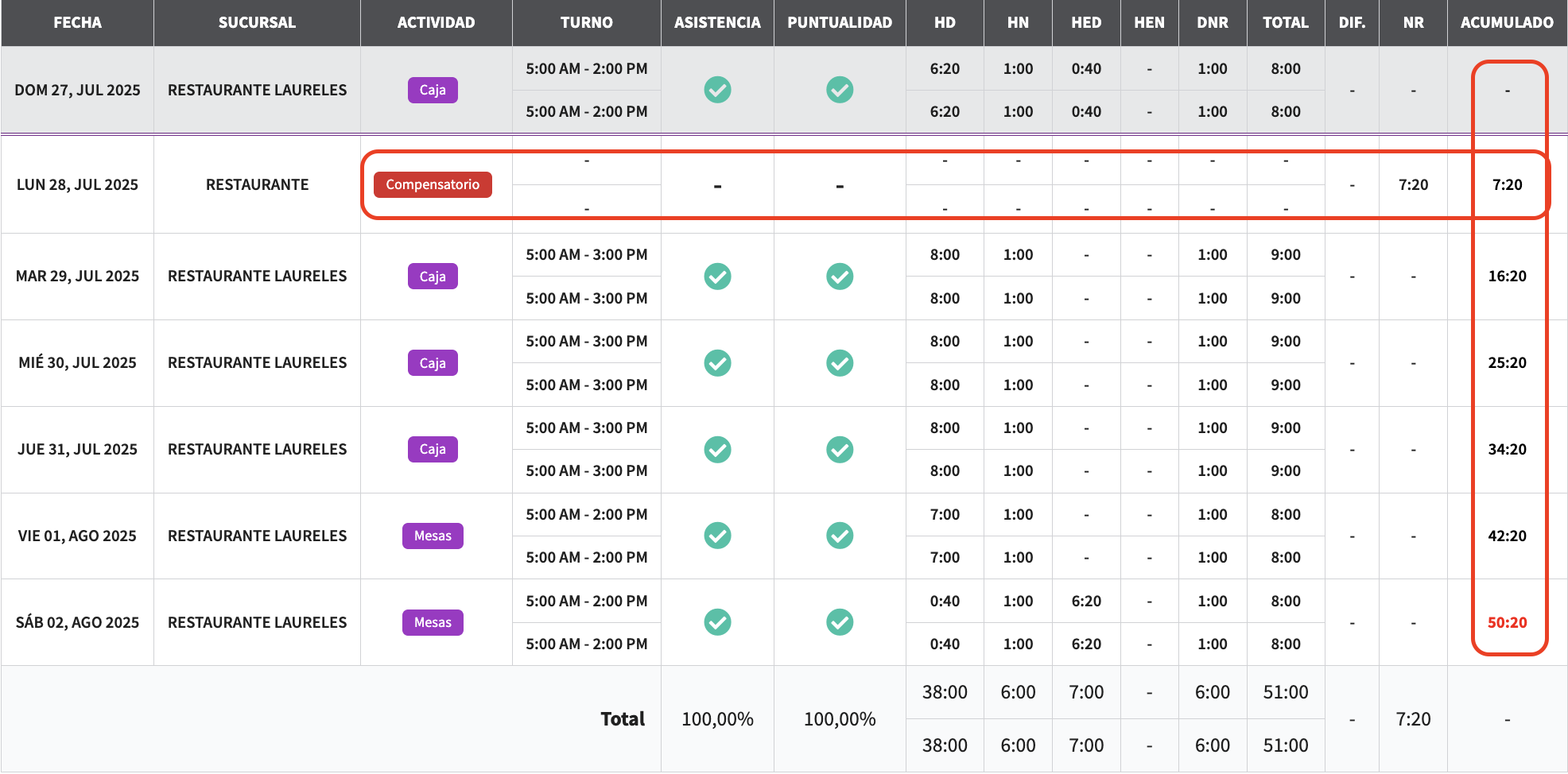Click the punctuality checkmark for DOM 27, JUL
Image resolution: width=1568 pixels, height=774 pixels.
(840, 90)
